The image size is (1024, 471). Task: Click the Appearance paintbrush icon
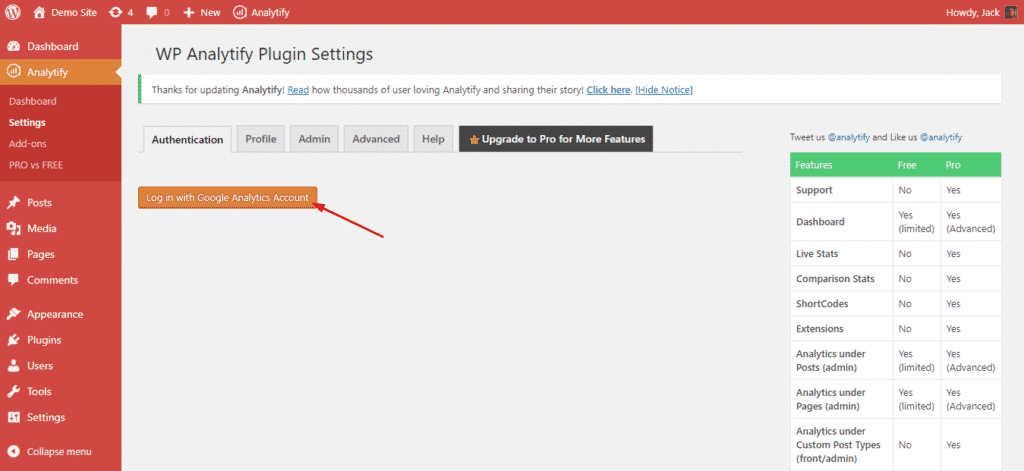13,314
